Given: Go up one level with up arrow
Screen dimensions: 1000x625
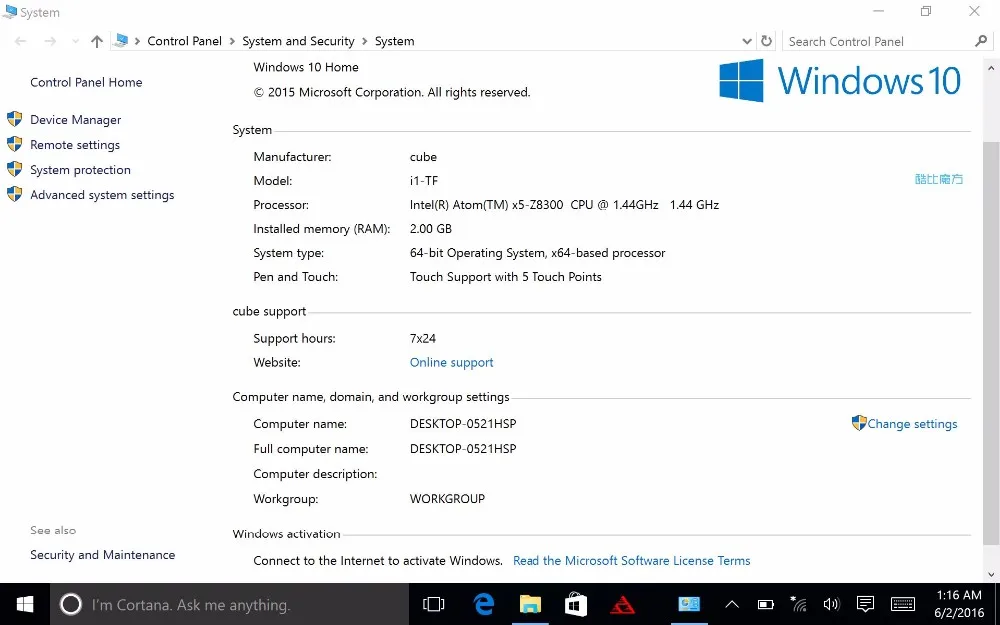Looking at the screenshot, I should click(97, 41).
